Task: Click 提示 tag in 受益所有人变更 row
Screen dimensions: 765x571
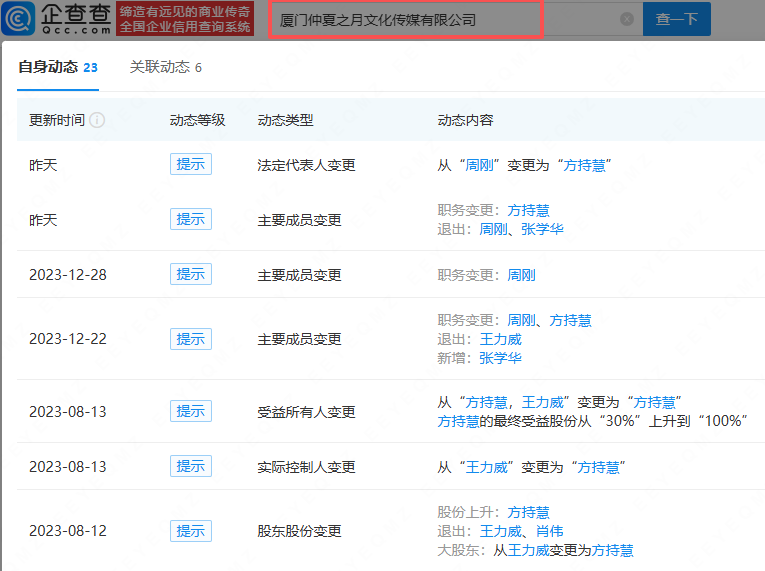Action: 190,411
